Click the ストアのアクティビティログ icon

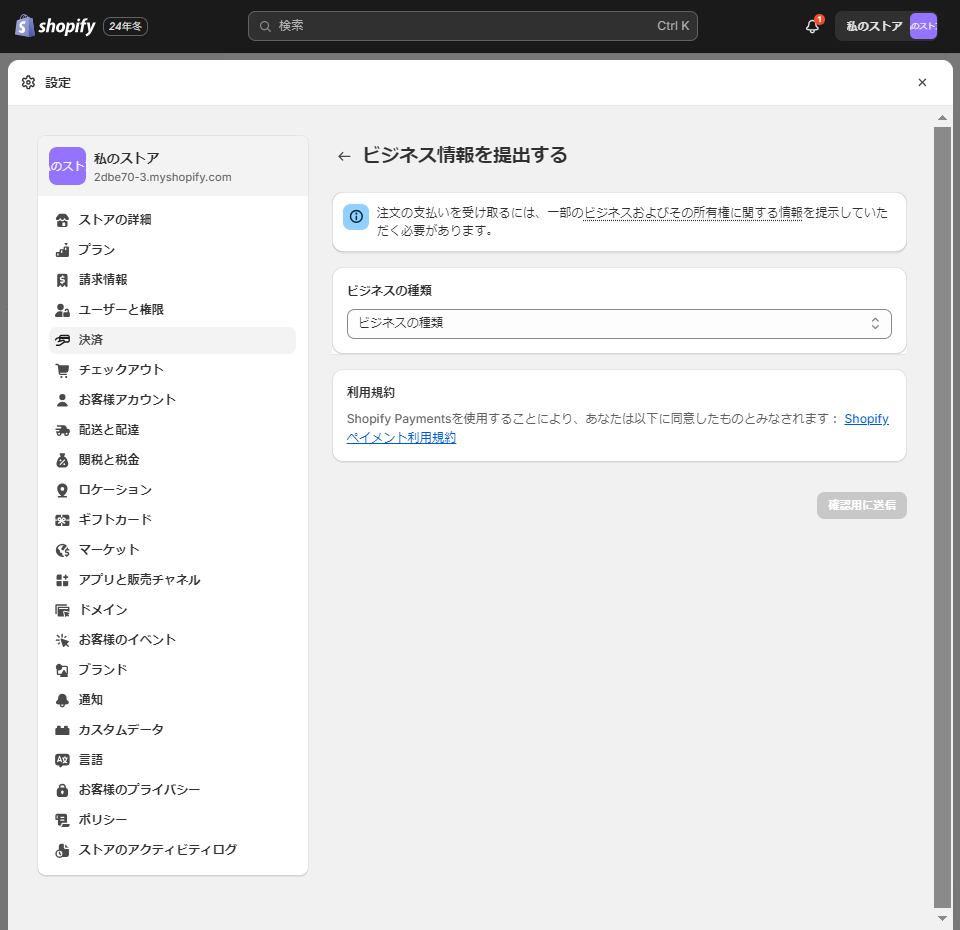click(x=62, y=850)
